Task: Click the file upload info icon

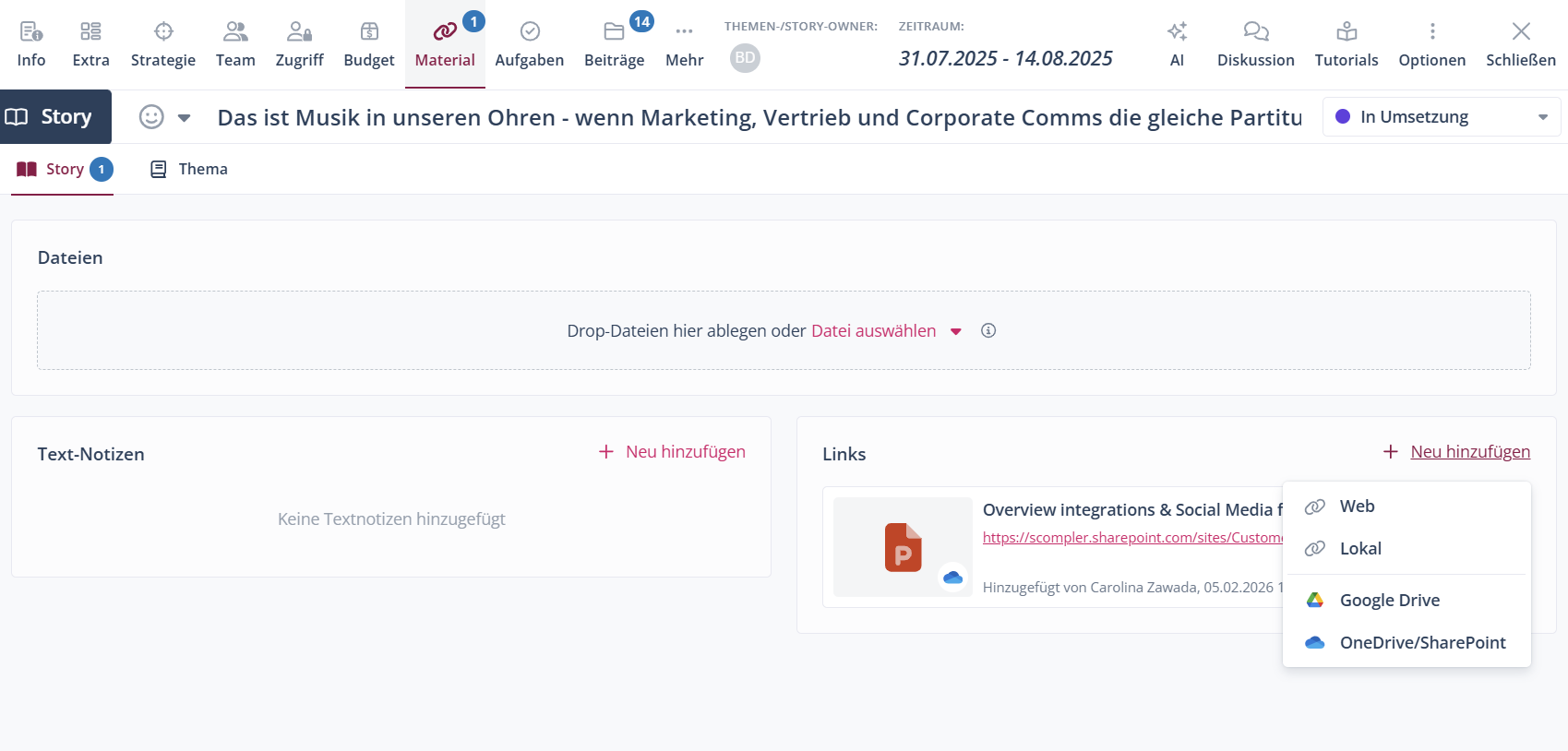Action: (988, 330)
